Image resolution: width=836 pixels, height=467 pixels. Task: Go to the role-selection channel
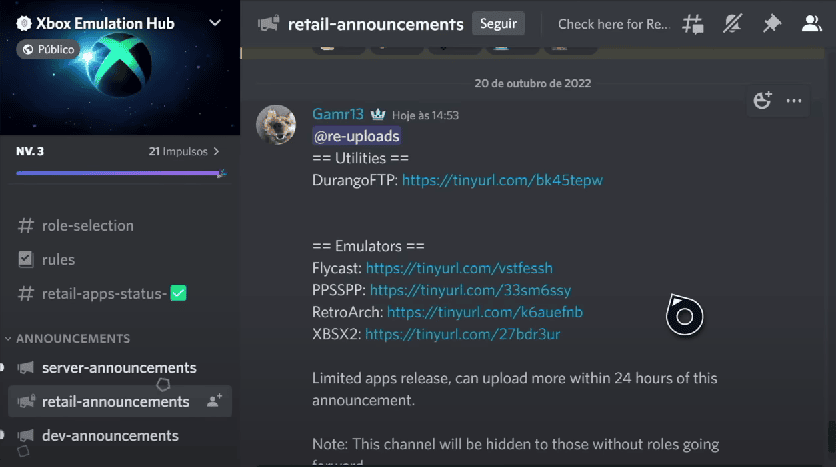pyautogui.click(x=88, y=225)
